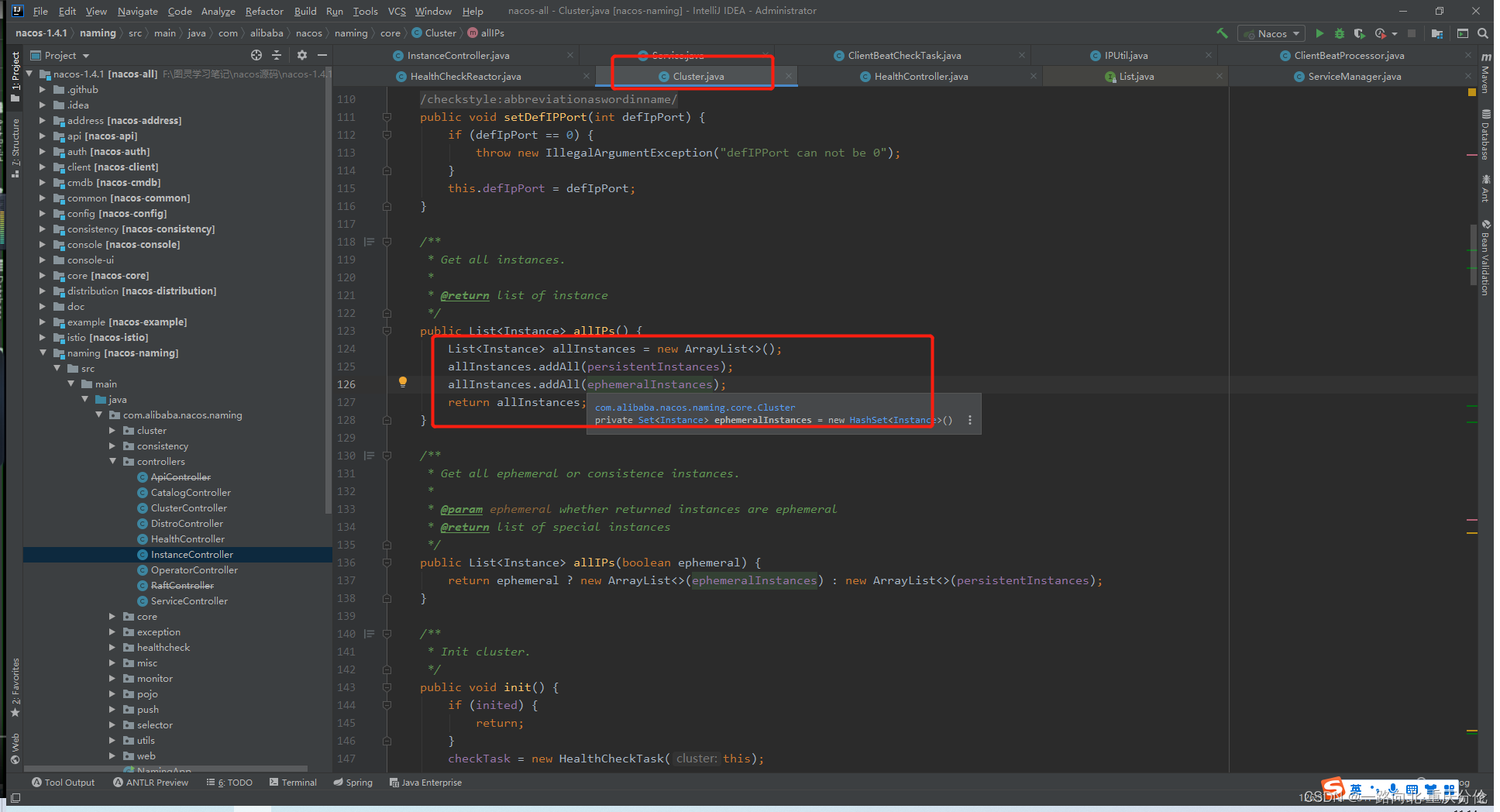The width and height of the screenshot is (1500, 812).
Task: Click tool window quick-access icon bottom-left
Action: 15,797
